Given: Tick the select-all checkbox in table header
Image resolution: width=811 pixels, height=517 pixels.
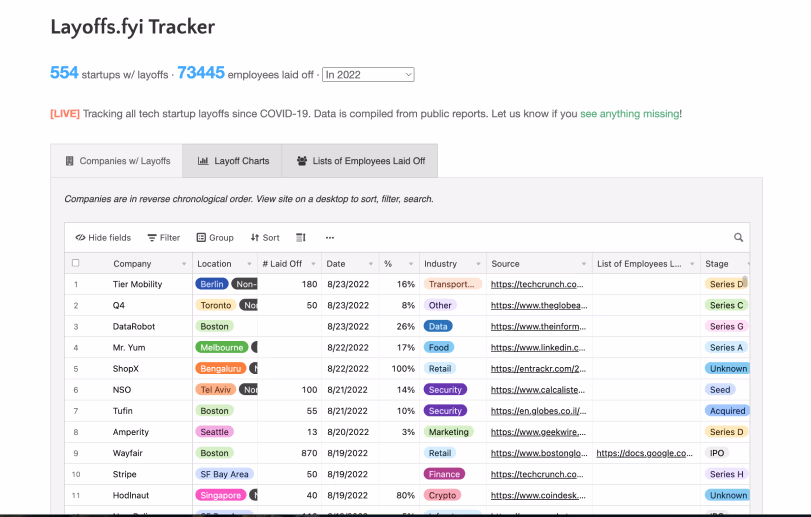Looking at the screenshot, I should 76,263.
